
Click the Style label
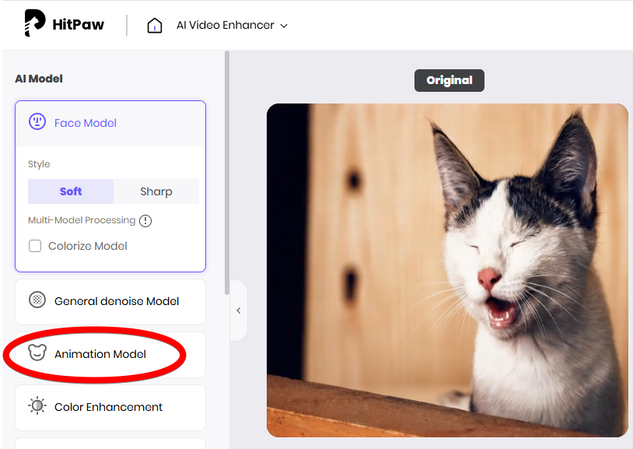[39, 164]
